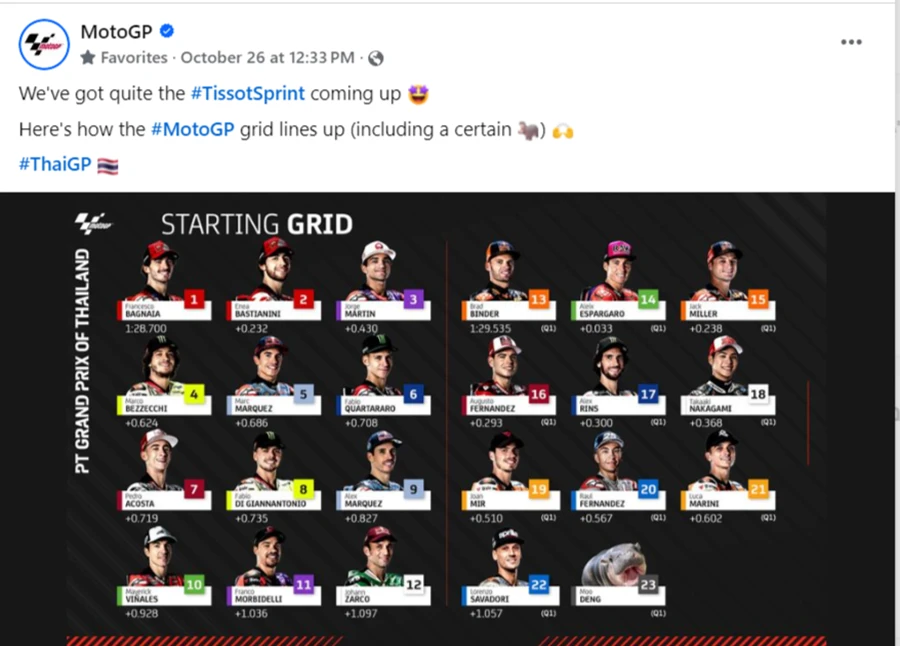Viewport: 900px width, 646px height.
Task: Click the Starting Grid heading
Action: pos(257,224)
